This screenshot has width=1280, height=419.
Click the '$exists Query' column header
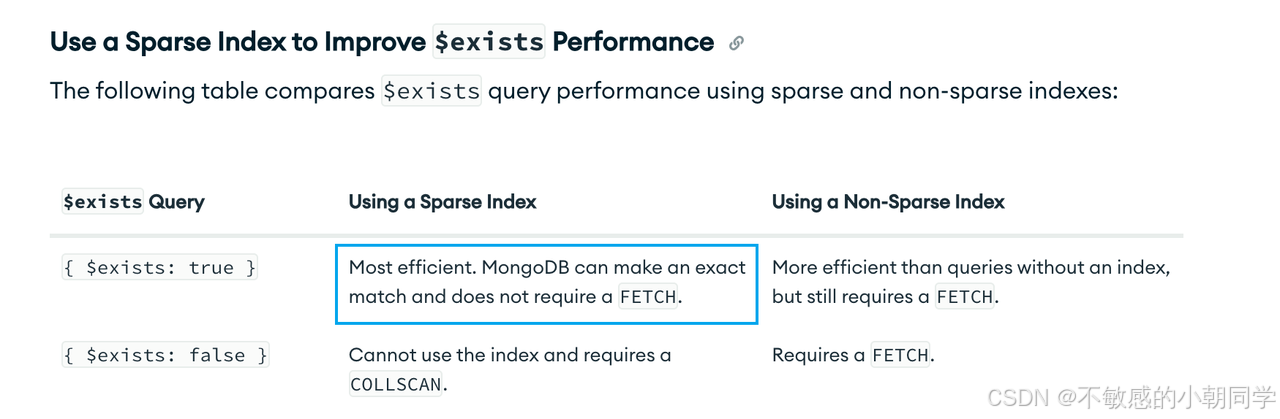click(x=133, y=202)
